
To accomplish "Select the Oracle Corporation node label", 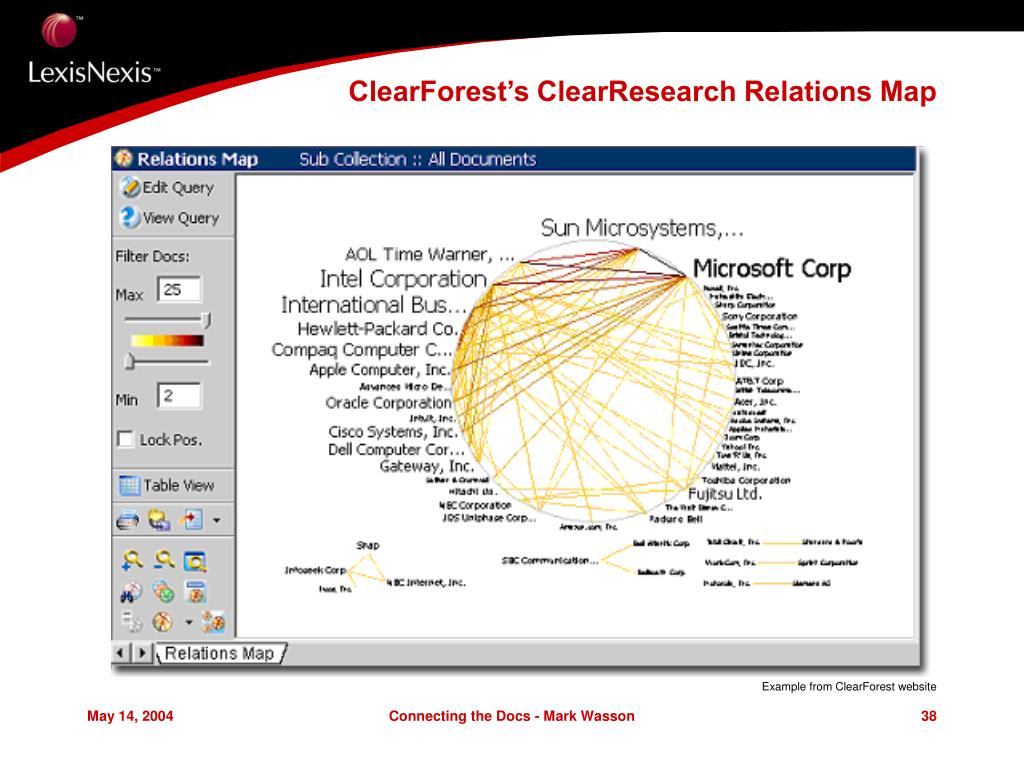I will [389, 403].
